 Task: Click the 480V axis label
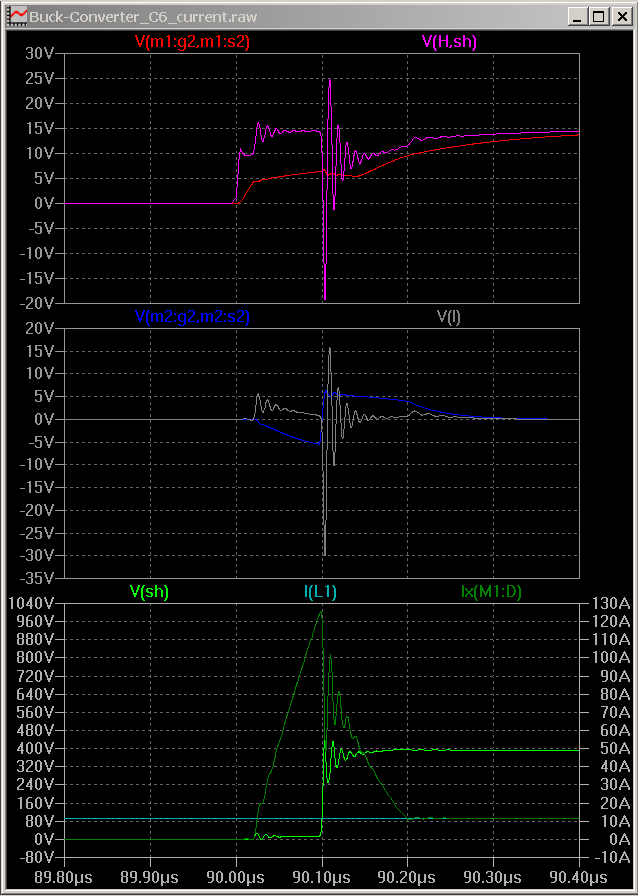point(38,730)
